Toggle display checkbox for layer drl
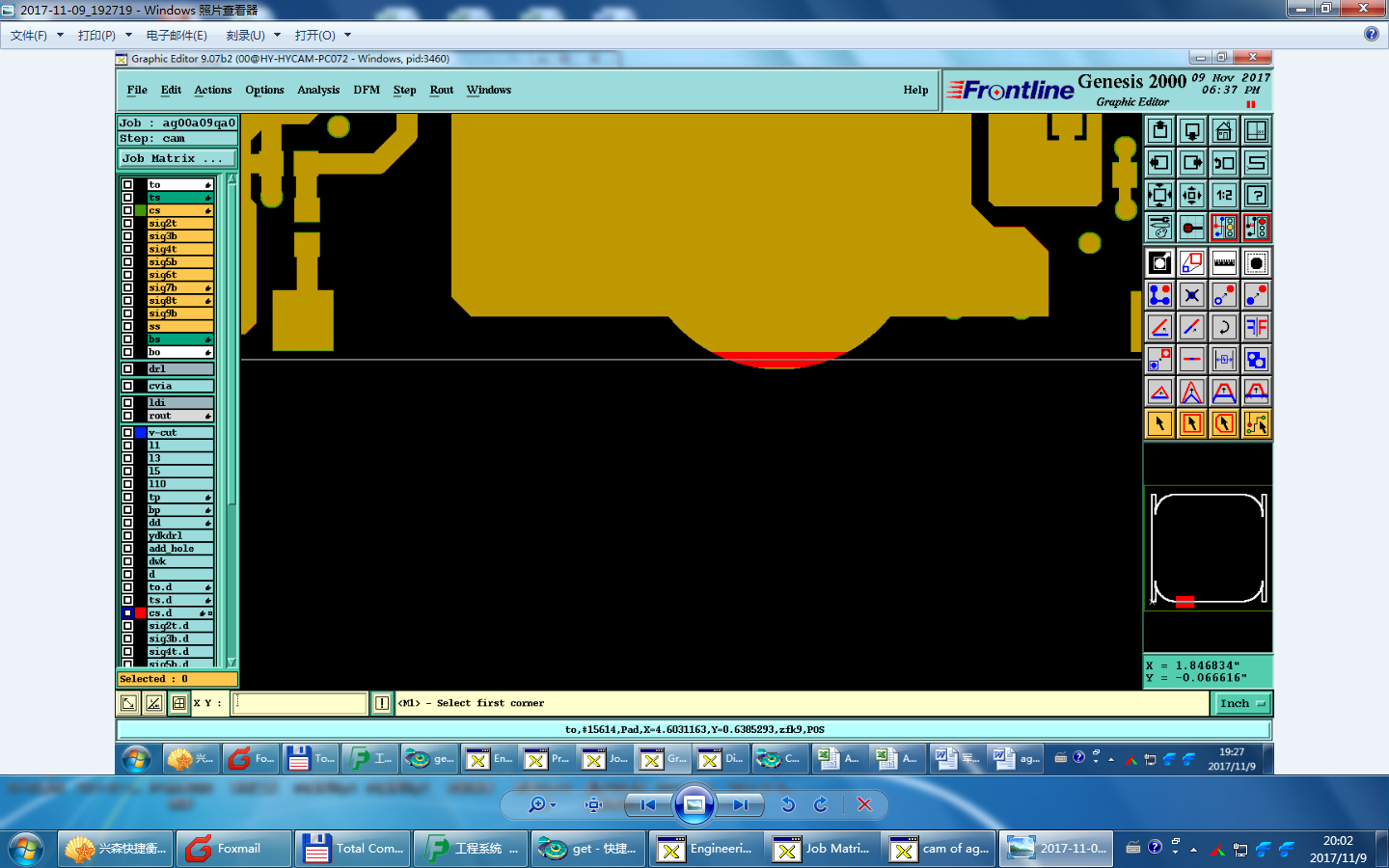 (x=127, y=368)
